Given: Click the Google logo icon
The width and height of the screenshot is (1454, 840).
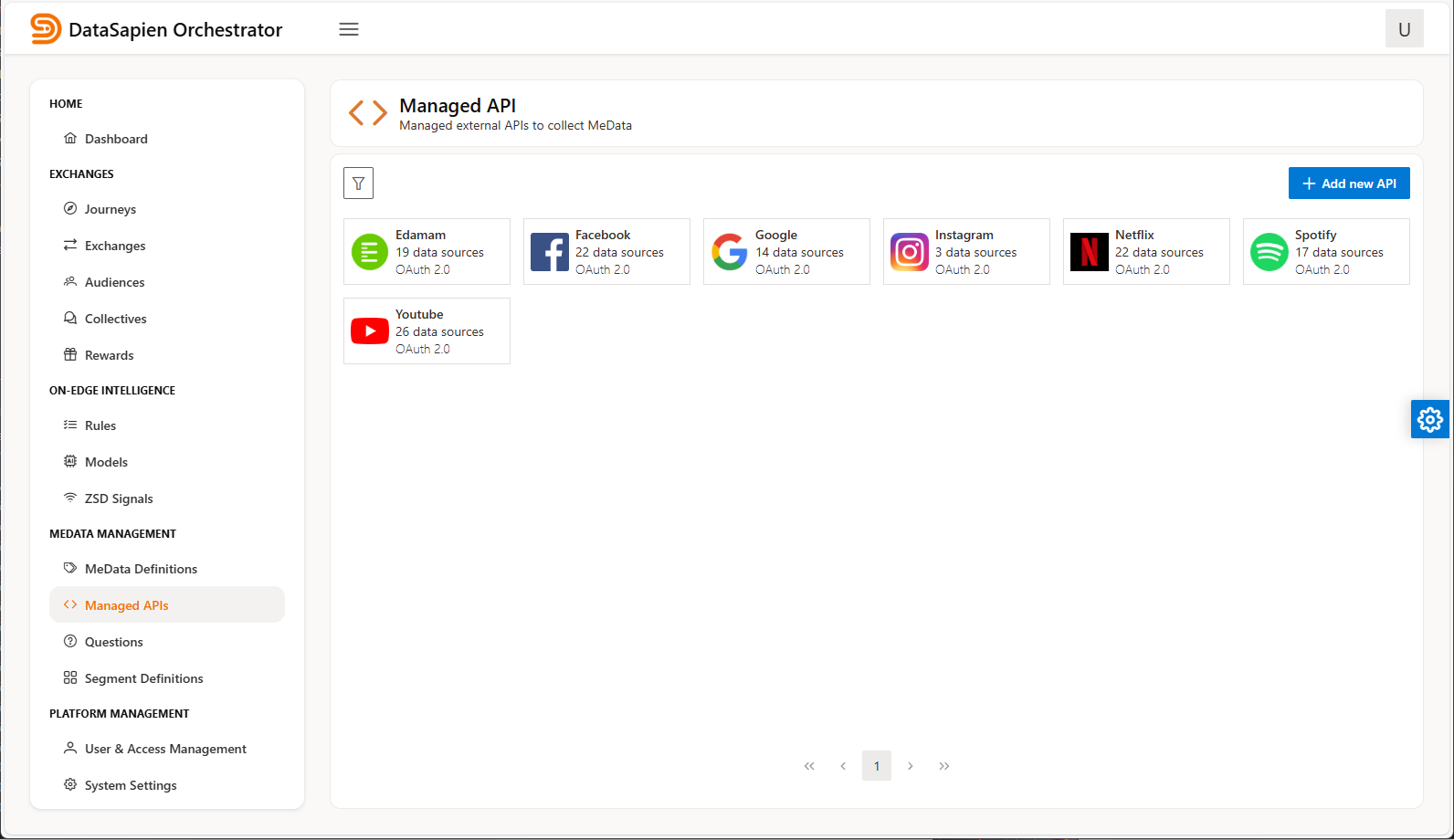Looking at the screenshot, I should pos(730,252).
